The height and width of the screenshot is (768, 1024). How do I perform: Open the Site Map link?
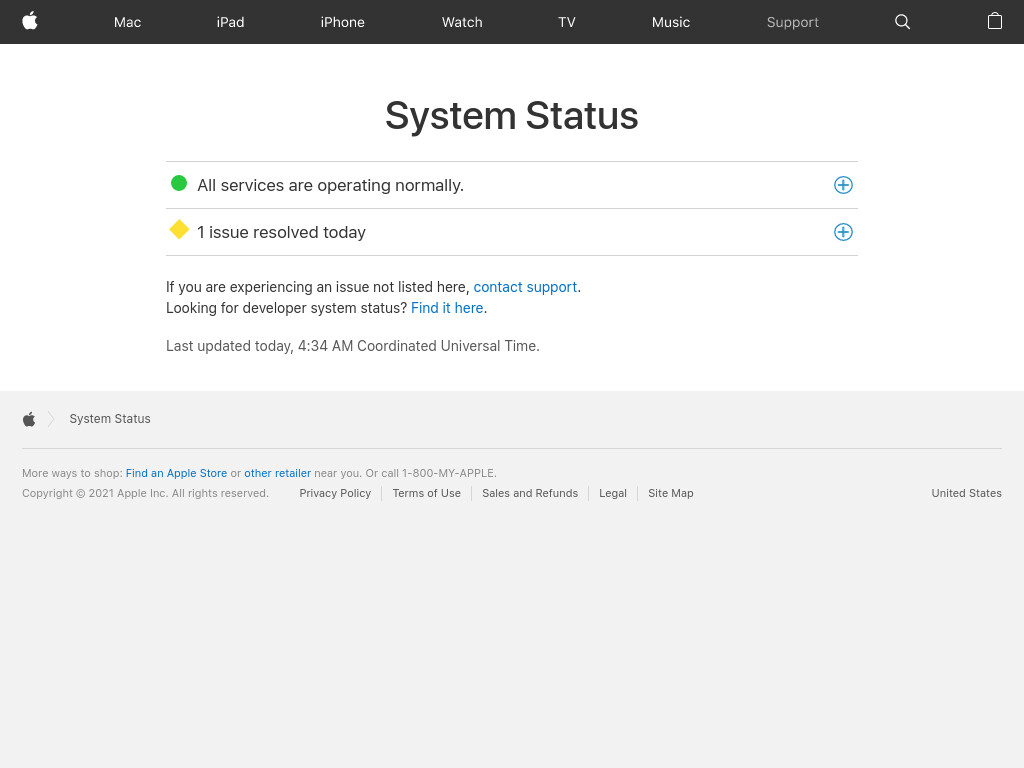pyautogui.click(x=671, y=493)
